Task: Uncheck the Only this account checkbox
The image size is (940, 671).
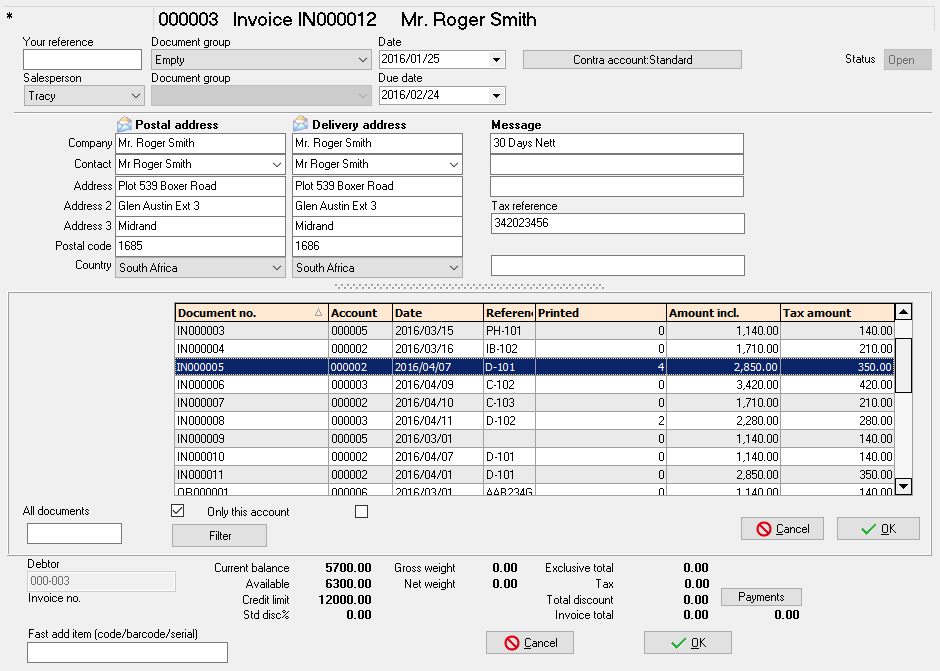Action: [x=178, y=511]
